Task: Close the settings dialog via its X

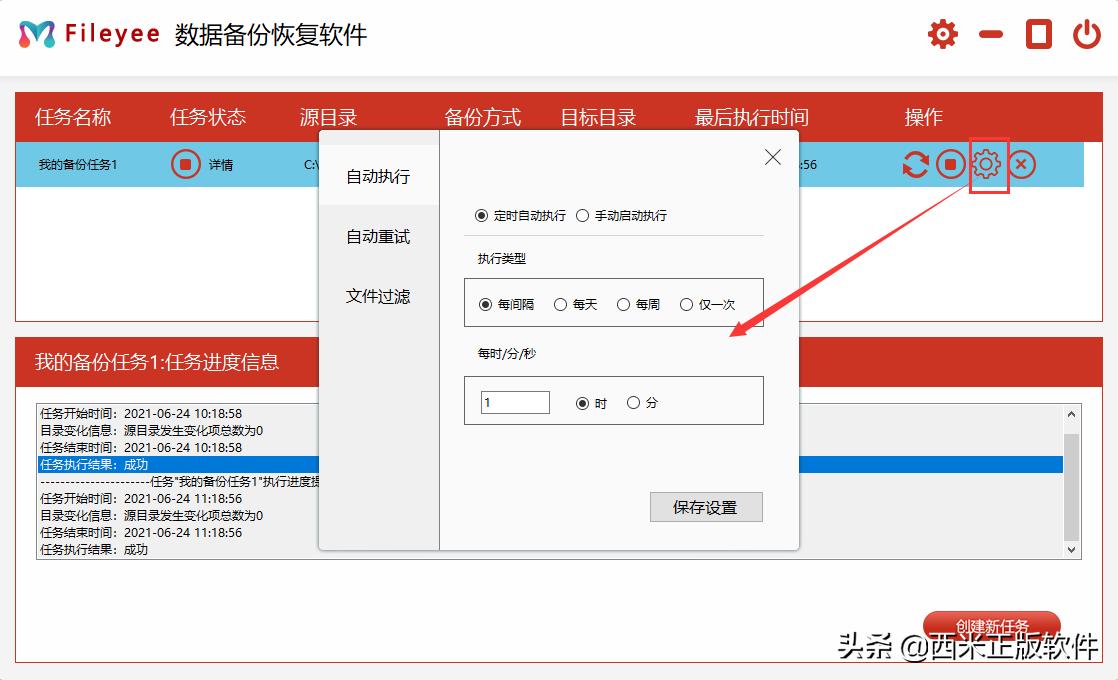Action: [771, 156]
